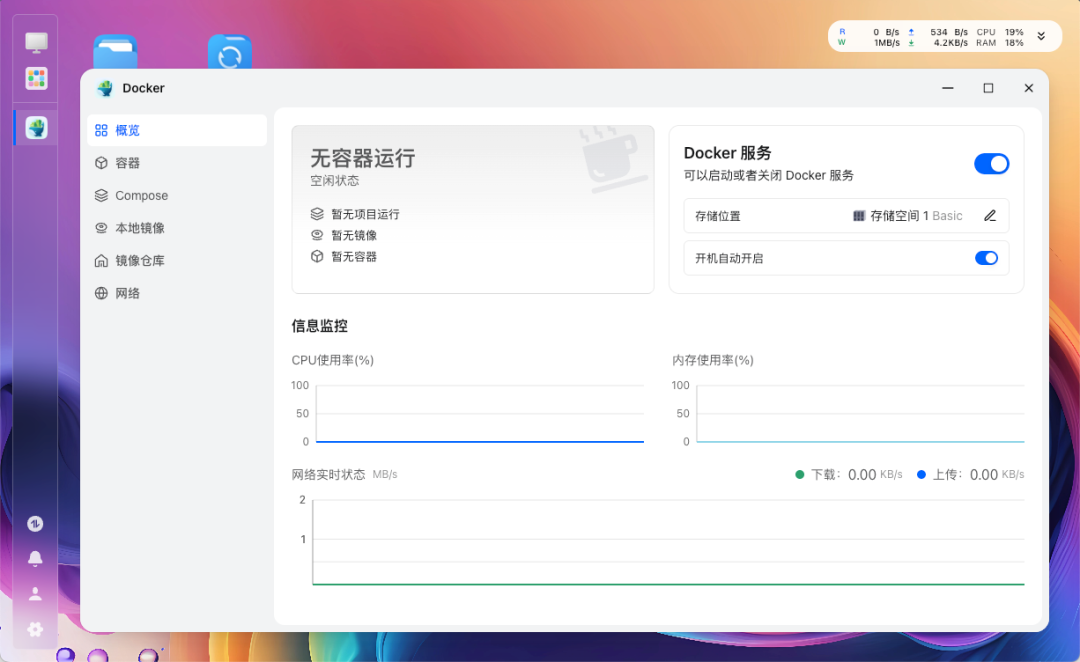Viewport: 1080px width, 662px height.
Task: Turn off 开机自动开启 switch
Action: coord(986,258)
